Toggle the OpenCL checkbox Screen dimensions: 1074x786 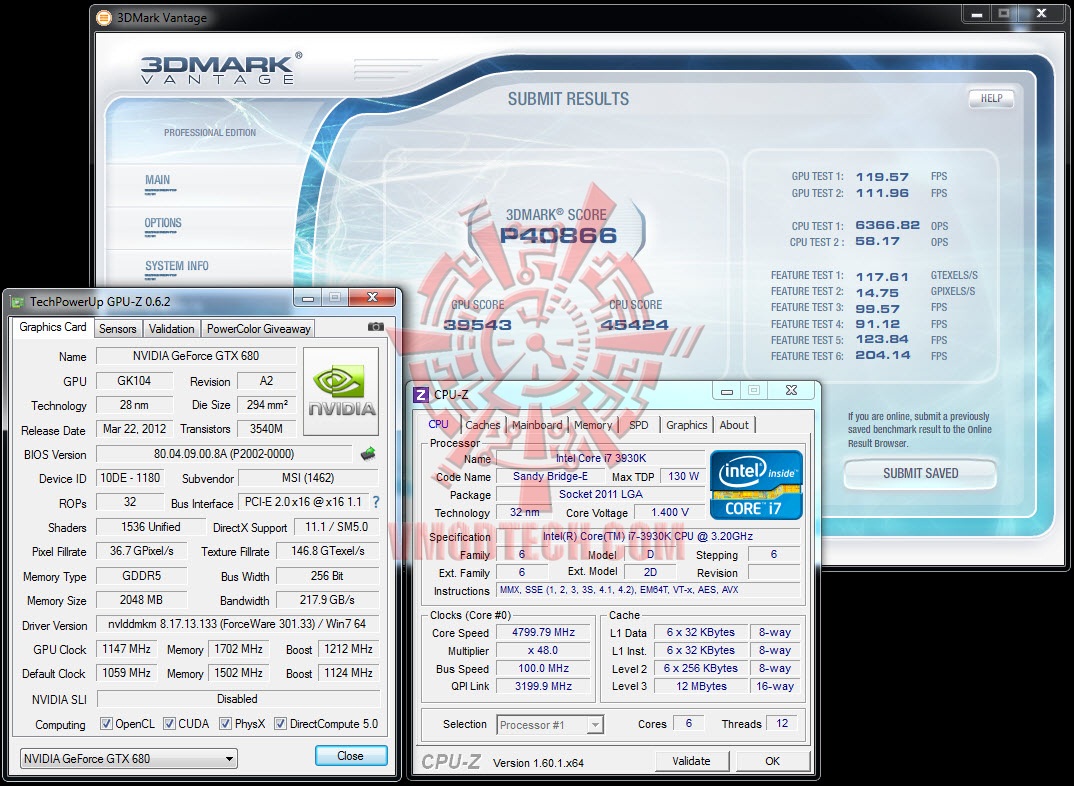106,724
